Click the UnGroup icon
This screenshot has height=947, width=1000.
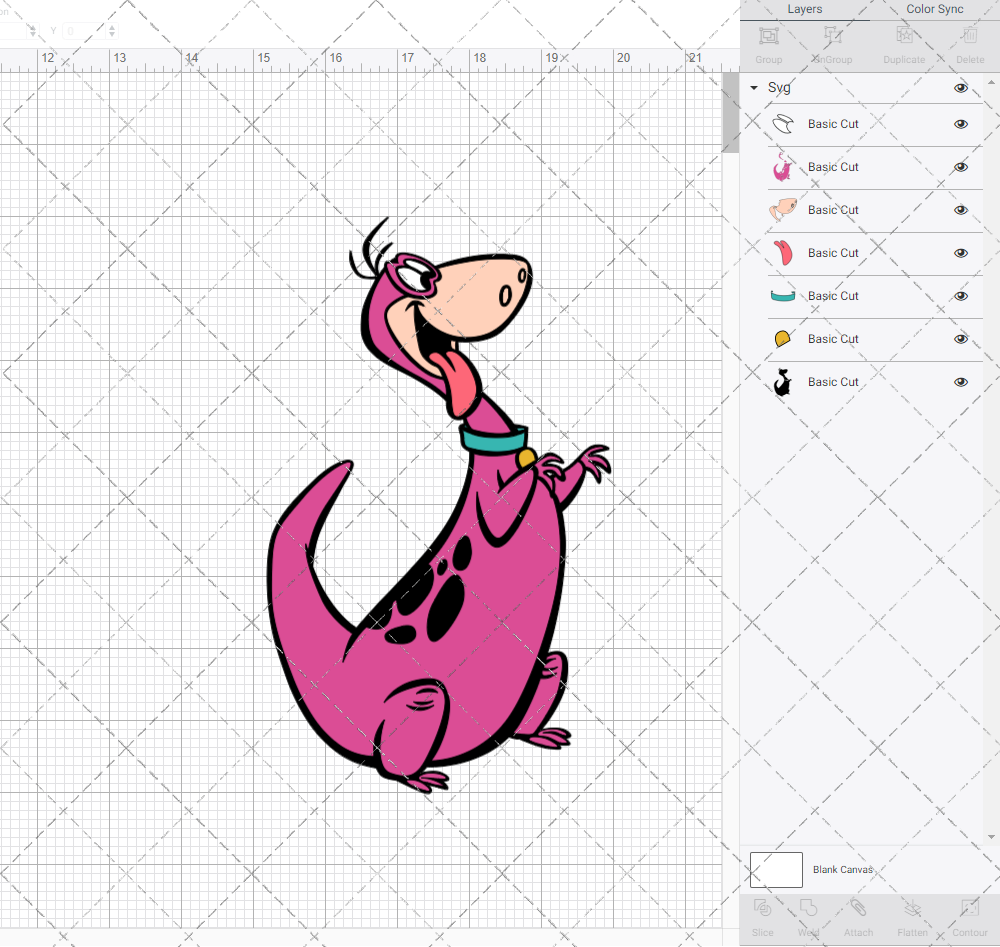click(832, 35)
